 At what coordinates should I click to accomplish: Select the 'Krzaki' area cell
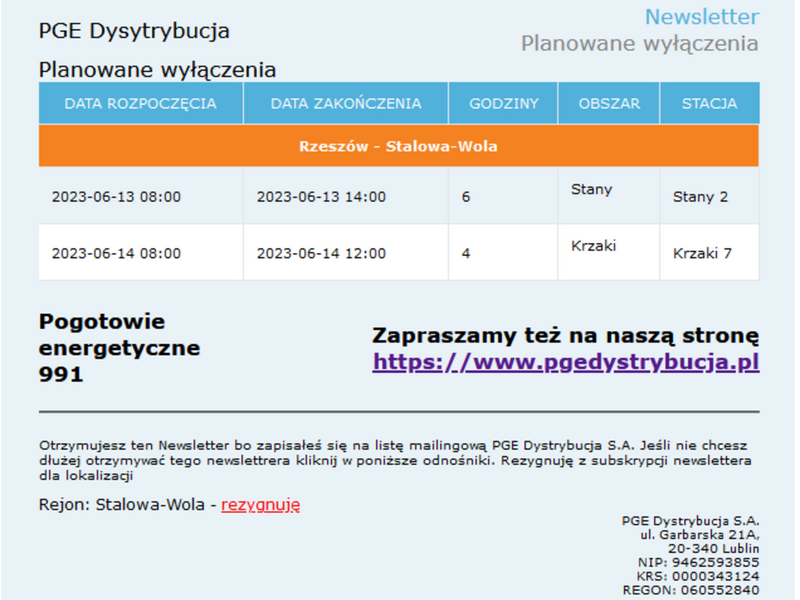point(609,253)
